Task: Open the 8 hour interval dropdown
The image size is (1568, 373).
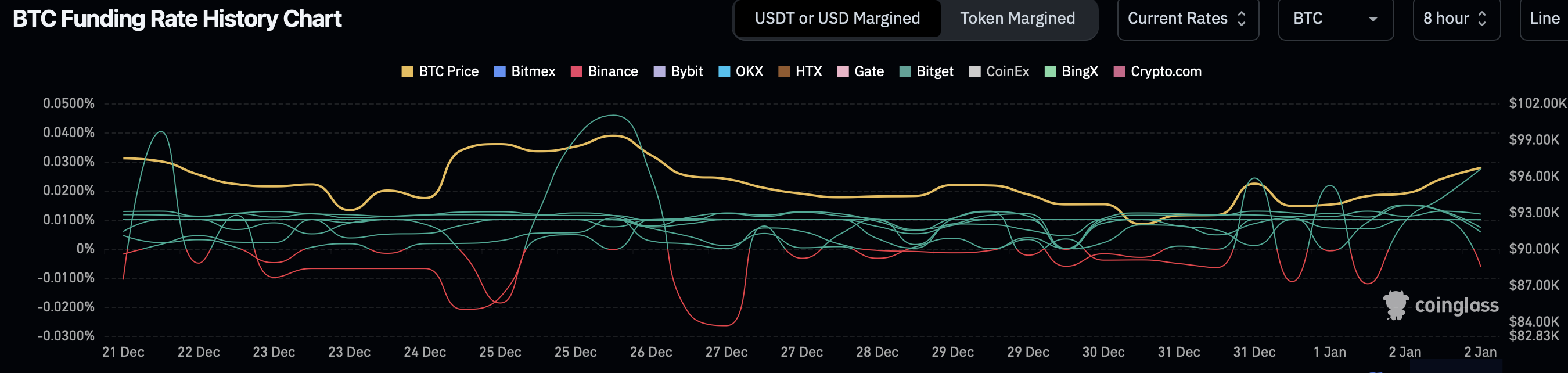Action: (x=1456, y=19)
